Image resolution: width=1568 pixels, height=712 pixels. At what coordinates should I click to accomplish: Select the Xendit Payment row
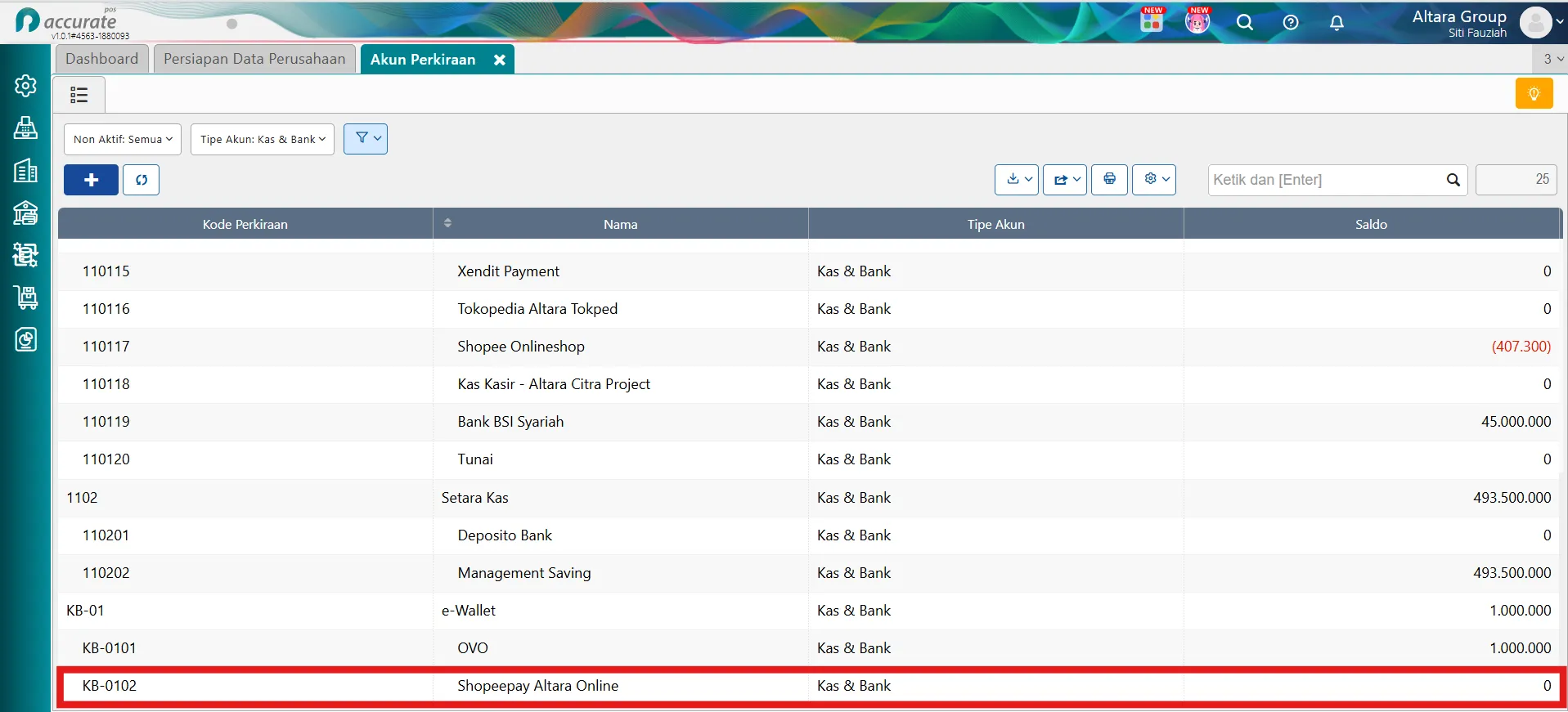click(810, 271)
